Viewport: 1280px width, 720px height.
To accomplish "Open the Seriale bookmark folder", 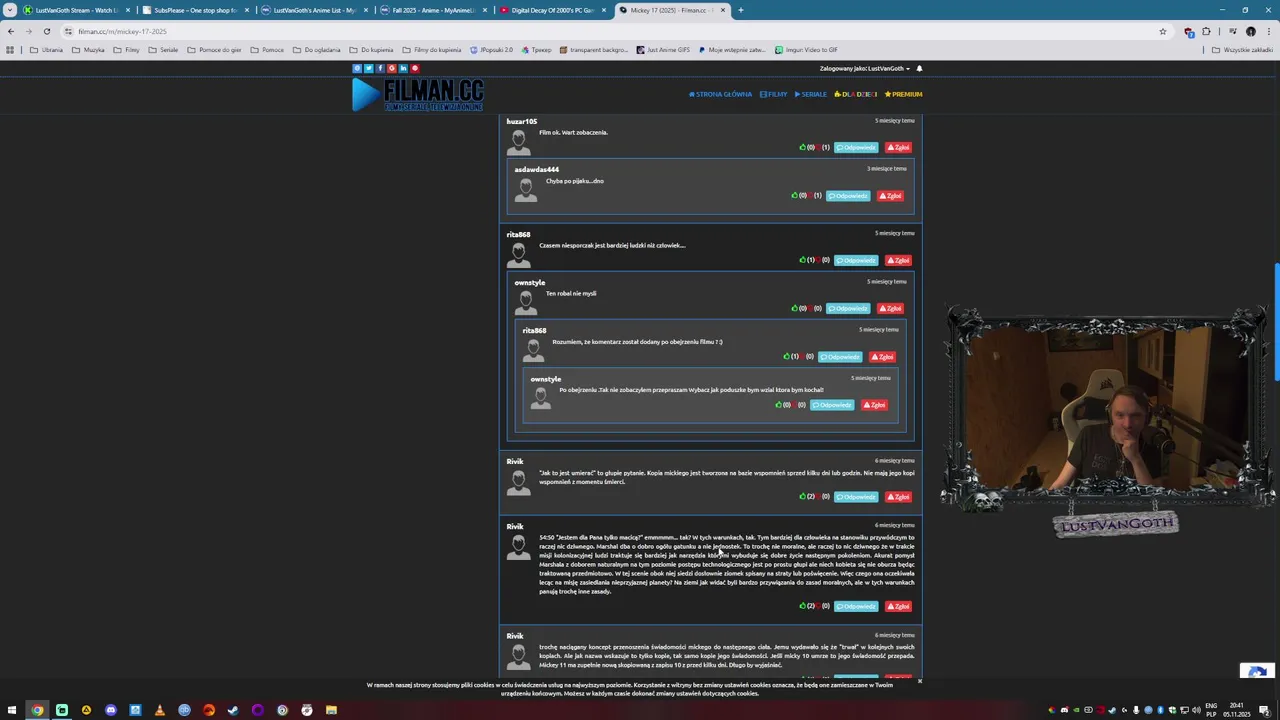I will tap(163, 49).
